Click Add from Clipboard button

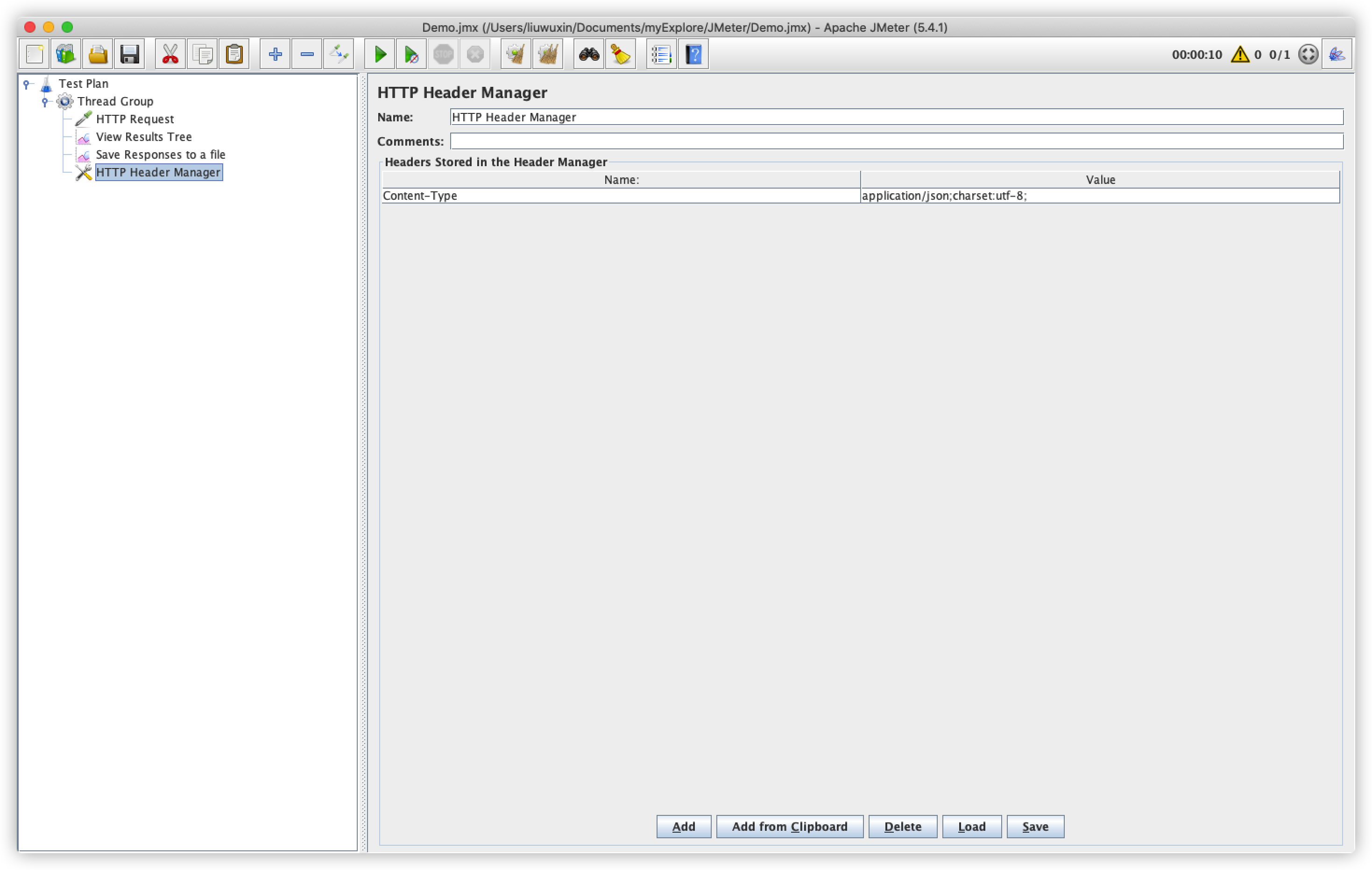789,827
